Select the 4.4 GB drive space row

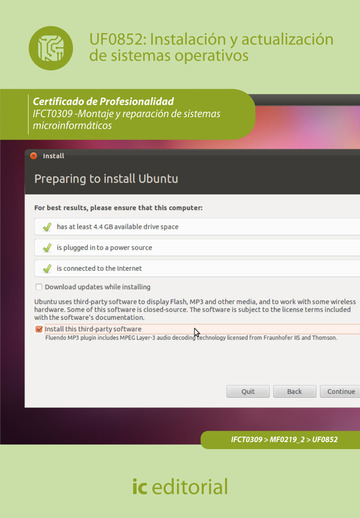pos(197,227)
